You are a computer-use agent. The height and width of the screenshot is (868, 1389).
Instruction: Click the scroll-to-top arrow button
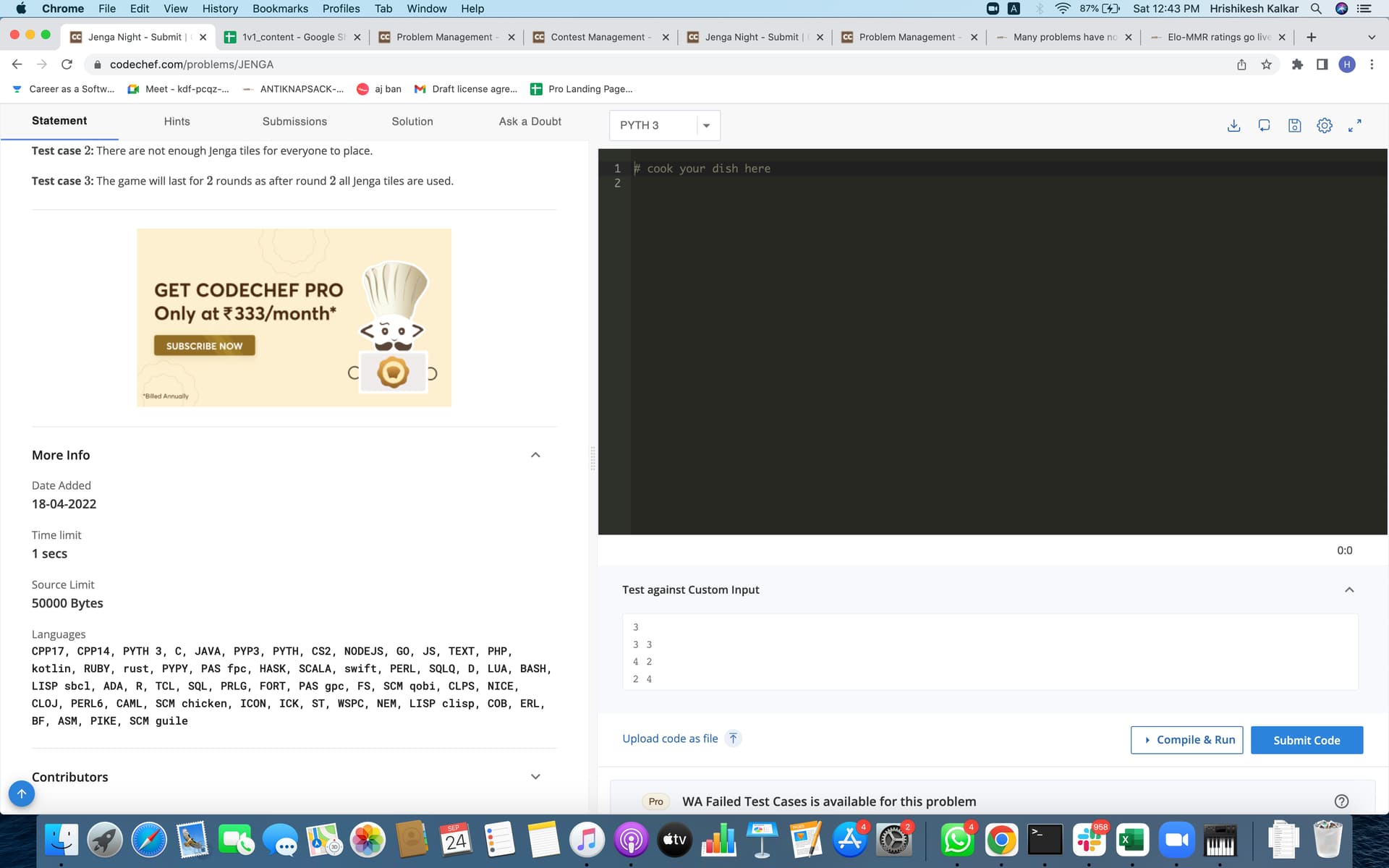coord(22,793)
